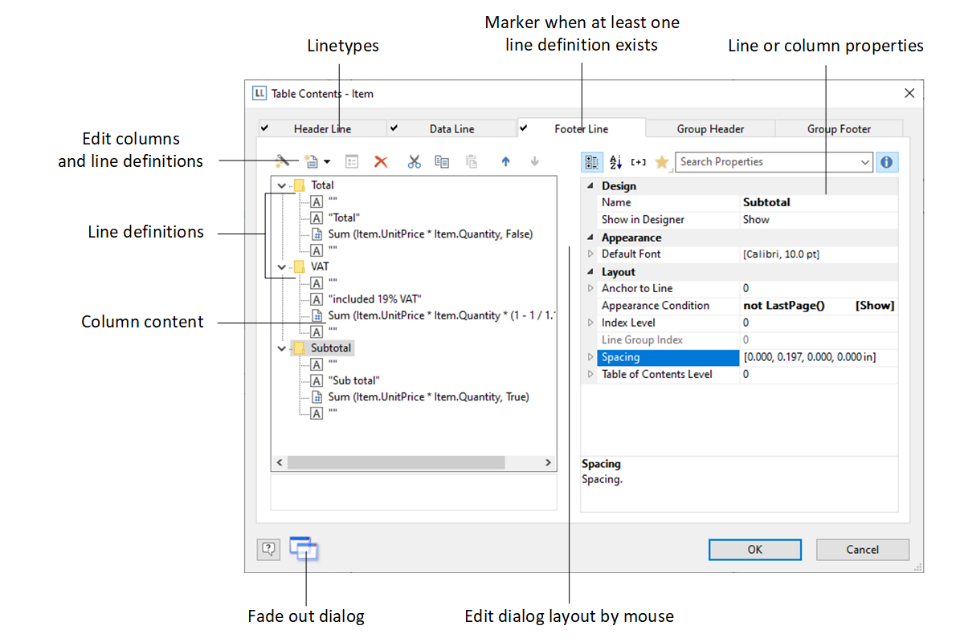Viewport: 964px width, 642px height.
Task: Open the new line definition dropdown arrow
Action: click(327, 162)
